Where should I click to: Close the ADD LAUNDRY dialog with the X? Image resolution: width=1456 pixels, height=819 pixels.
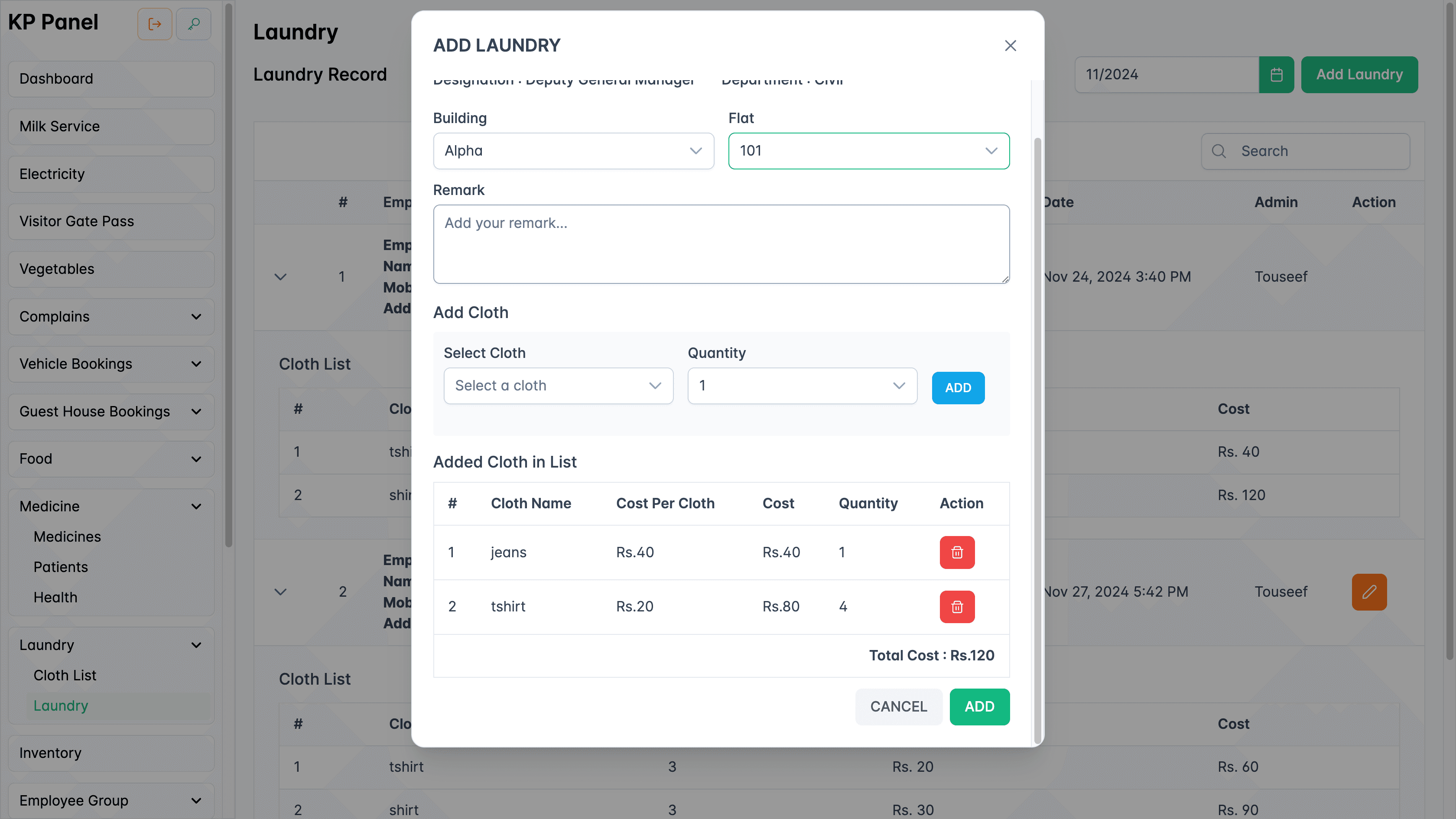pyautogui.click(x=1010, y=46)
